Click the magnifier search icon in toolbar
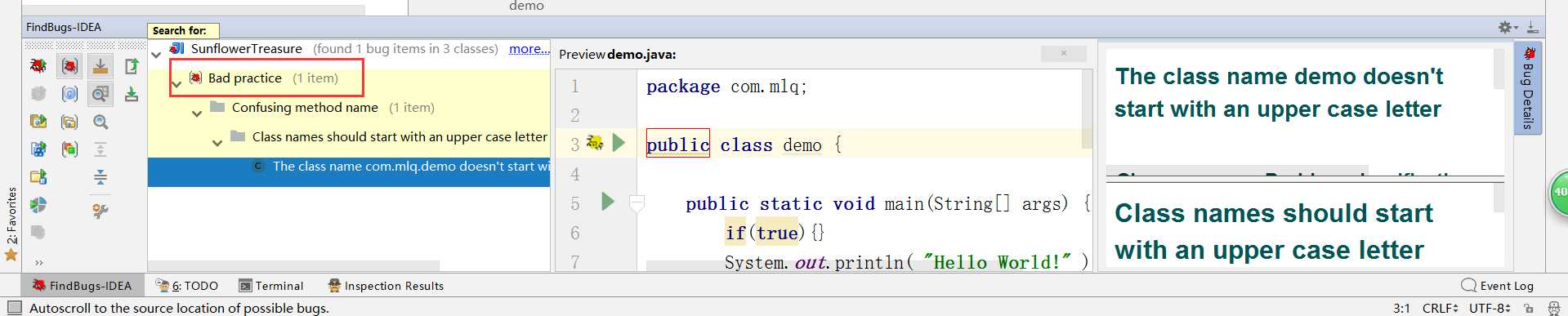This screenshot has height=316, width=1568. tap(101, 122)
